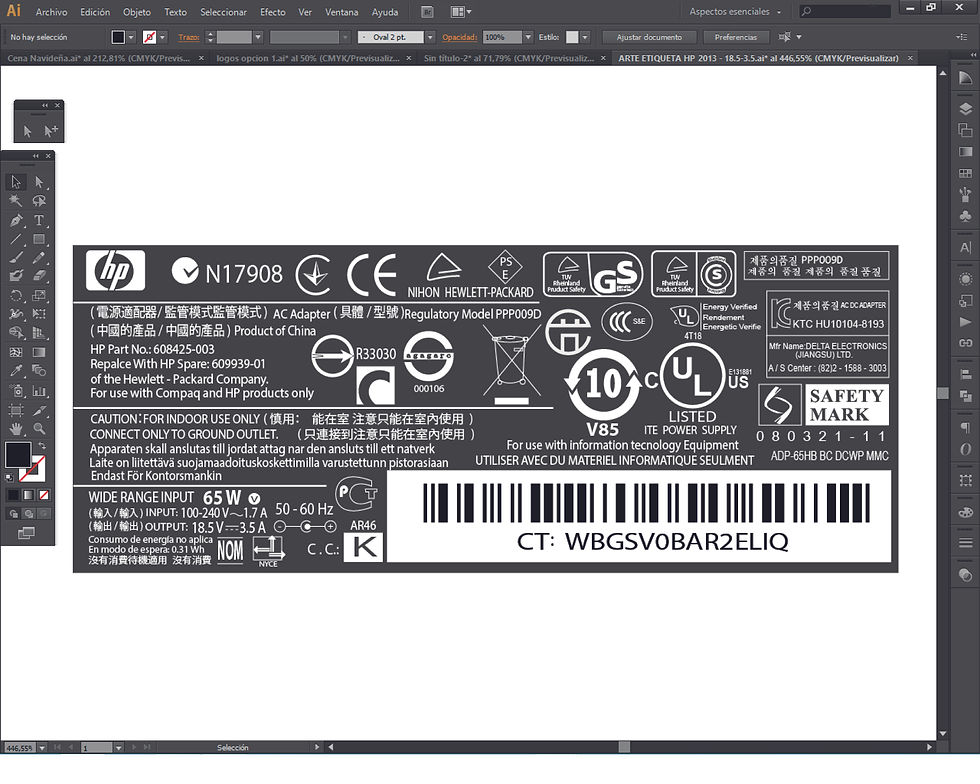980x784 pixels.
Task: Open the Swatches panel icon
Action: pyautogui.click(x=965, y=173)
